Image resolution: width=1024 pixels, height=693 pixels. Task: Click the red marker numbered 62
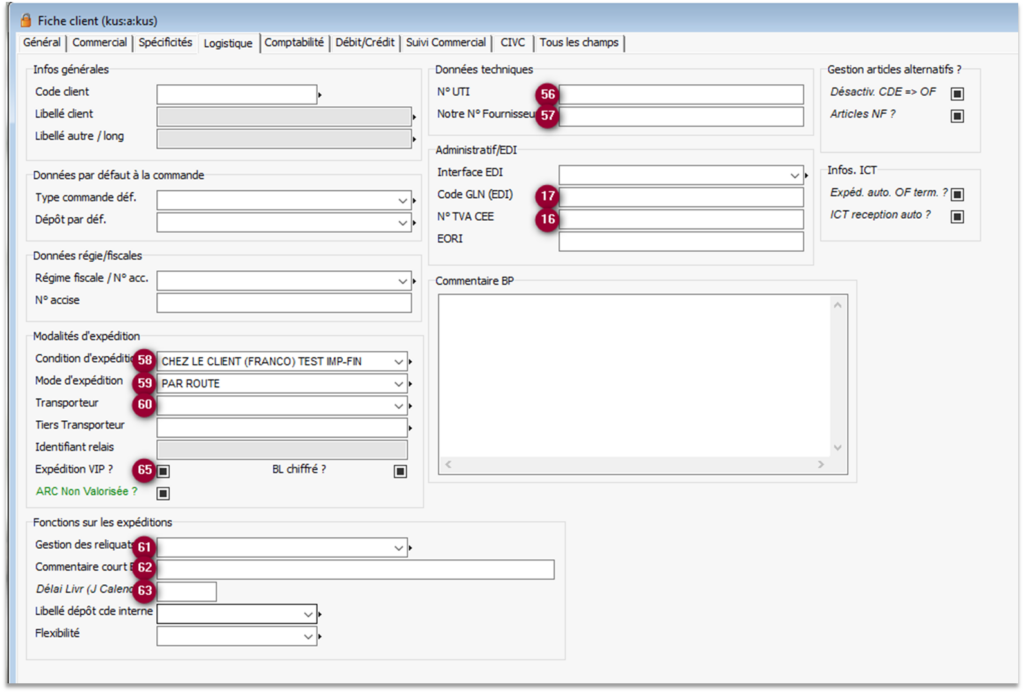(147, 569)
